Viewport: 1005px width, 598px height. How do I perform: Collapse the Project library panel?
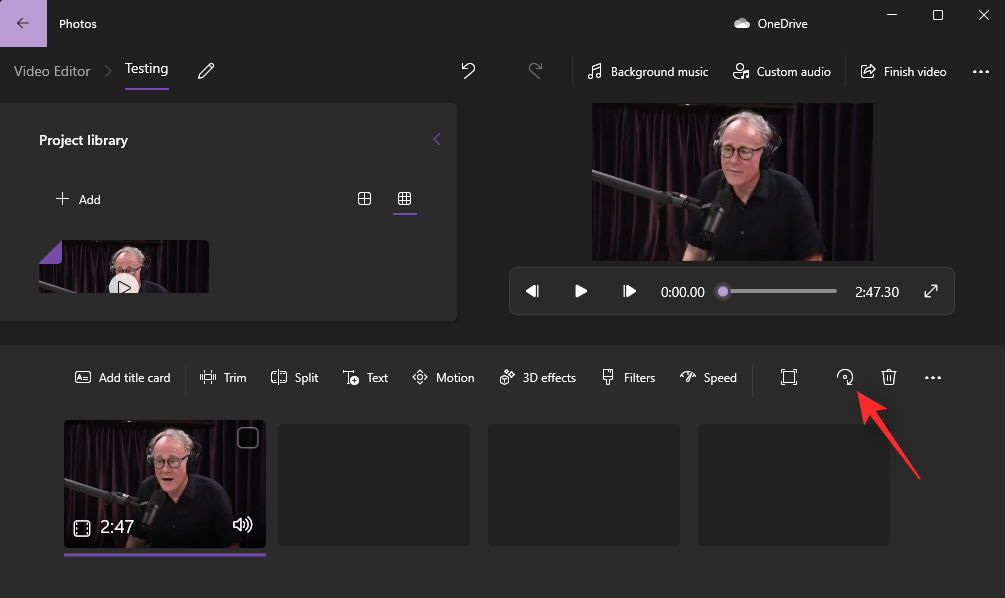pyautogui.click(x=436, y=139)
